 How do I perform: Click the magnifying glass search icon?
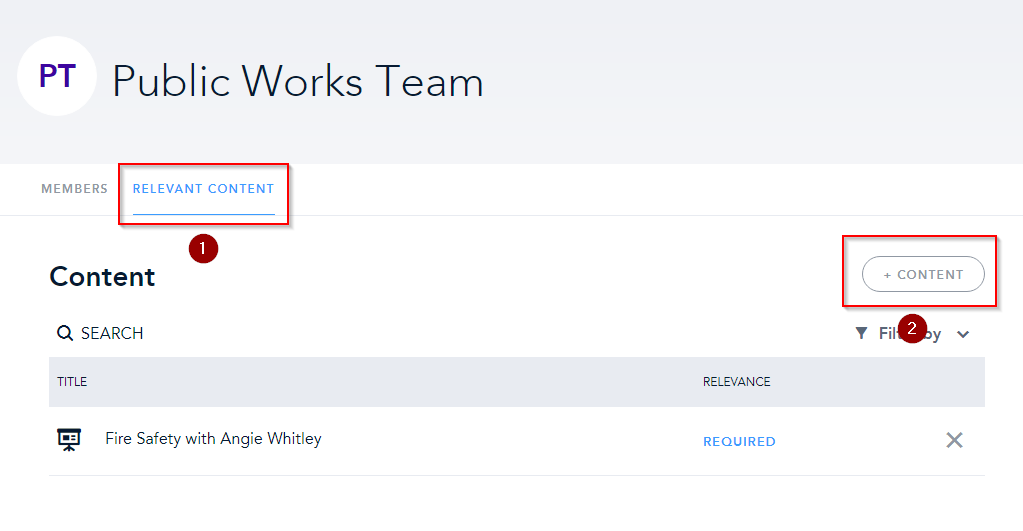click(x=64, y=333)
